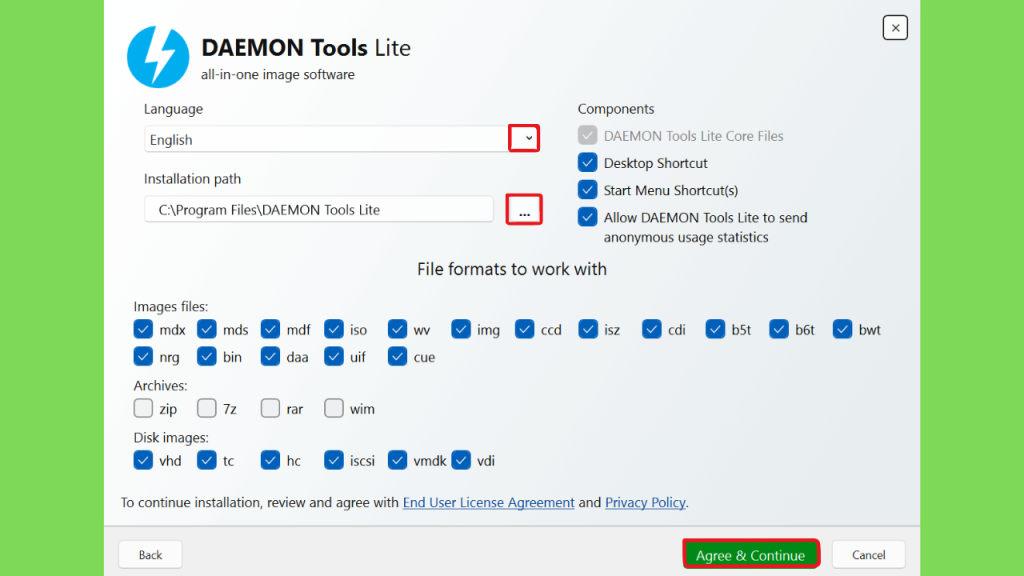This screenshot has height=576, width=1024.
Task: Click the Back button
Action: 150,555
